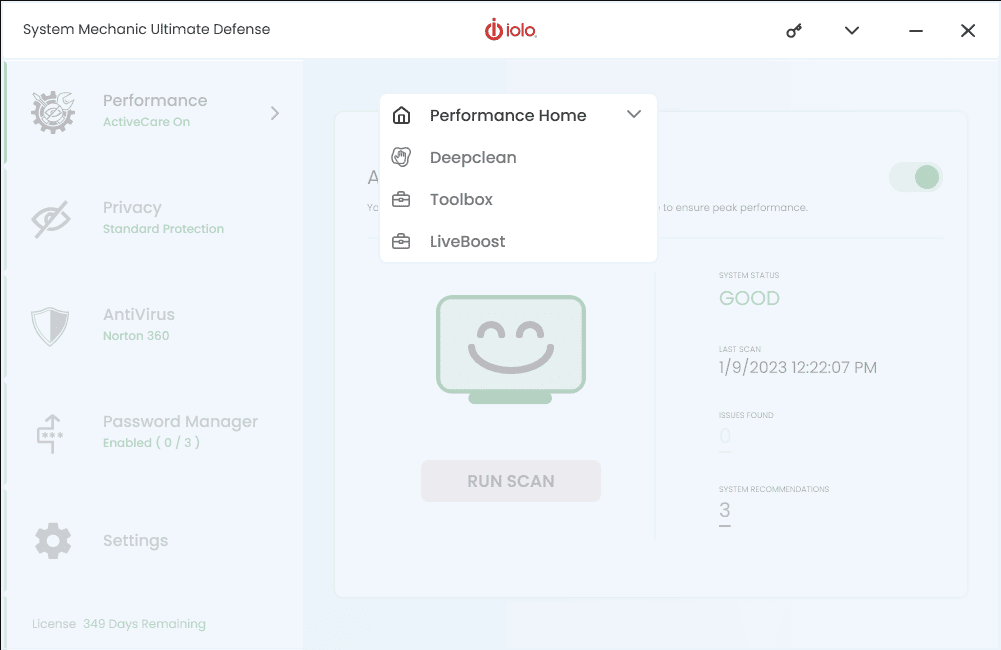Click the LiveBoost briefcase icon in menu

(x=401, y=241)
